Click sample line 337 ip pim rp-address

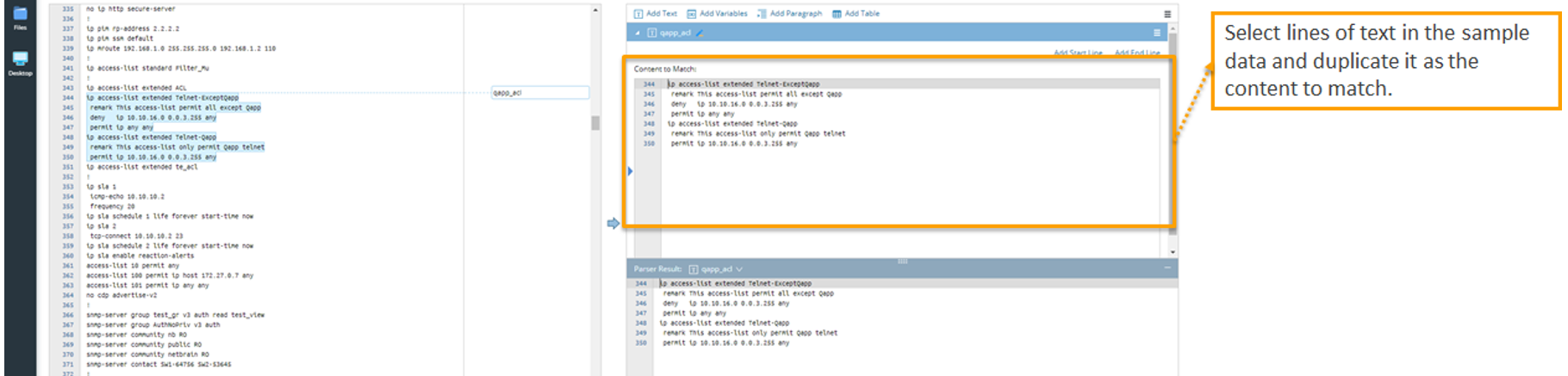[x=133, y=28]
